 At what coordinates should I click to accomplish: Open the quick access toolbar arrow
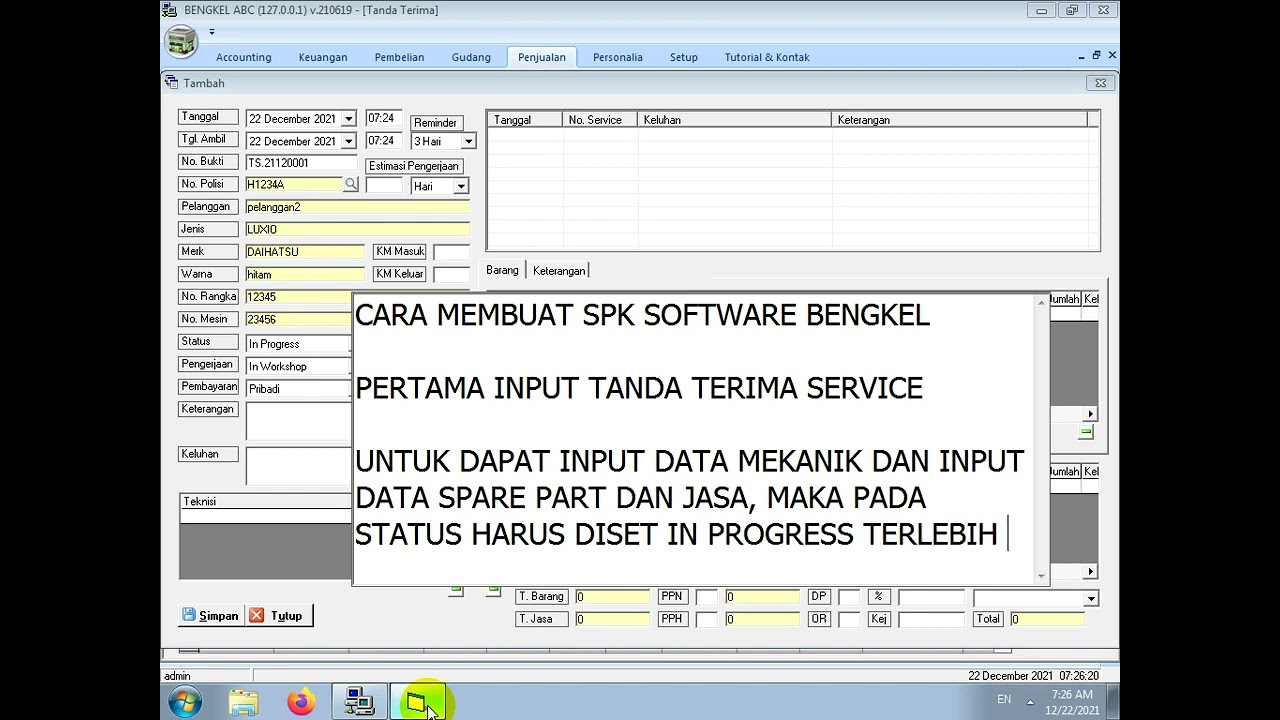tap(212, 32)
